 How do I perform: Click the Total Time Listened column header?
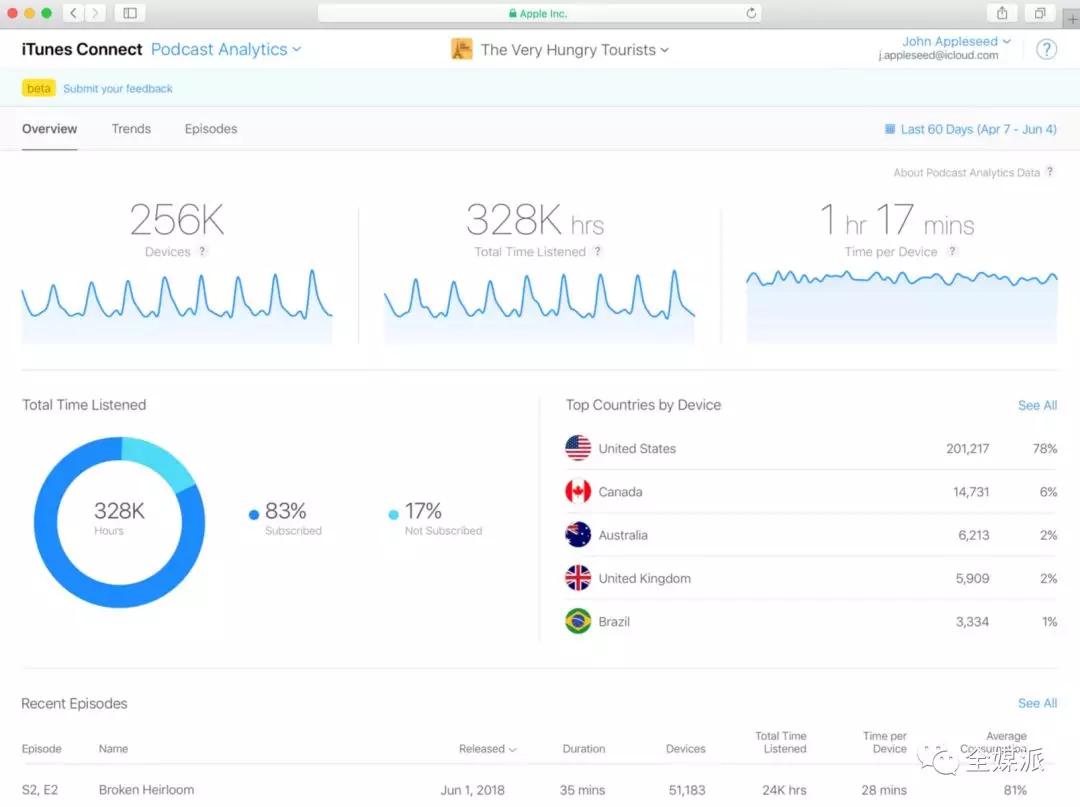tap(781, 742)
